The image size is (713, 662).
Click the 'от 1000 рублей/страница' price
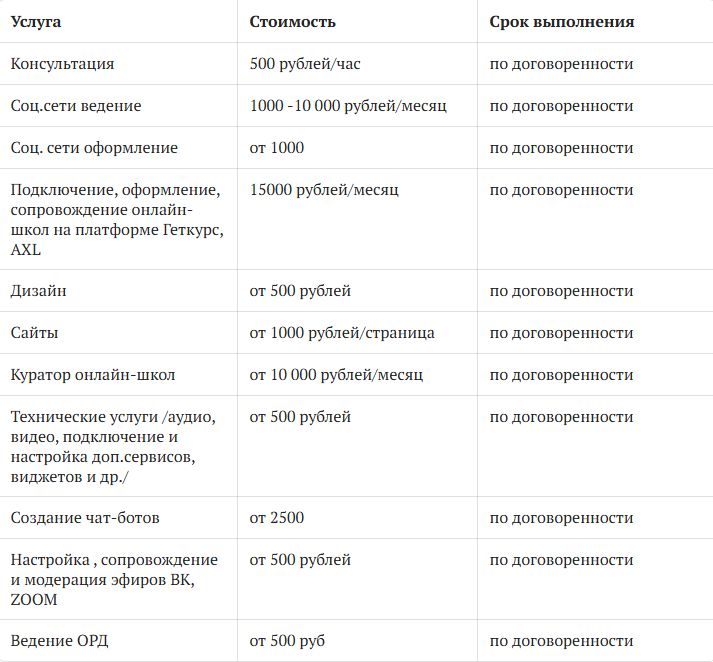pyautogui.click(x=341, y=333)
